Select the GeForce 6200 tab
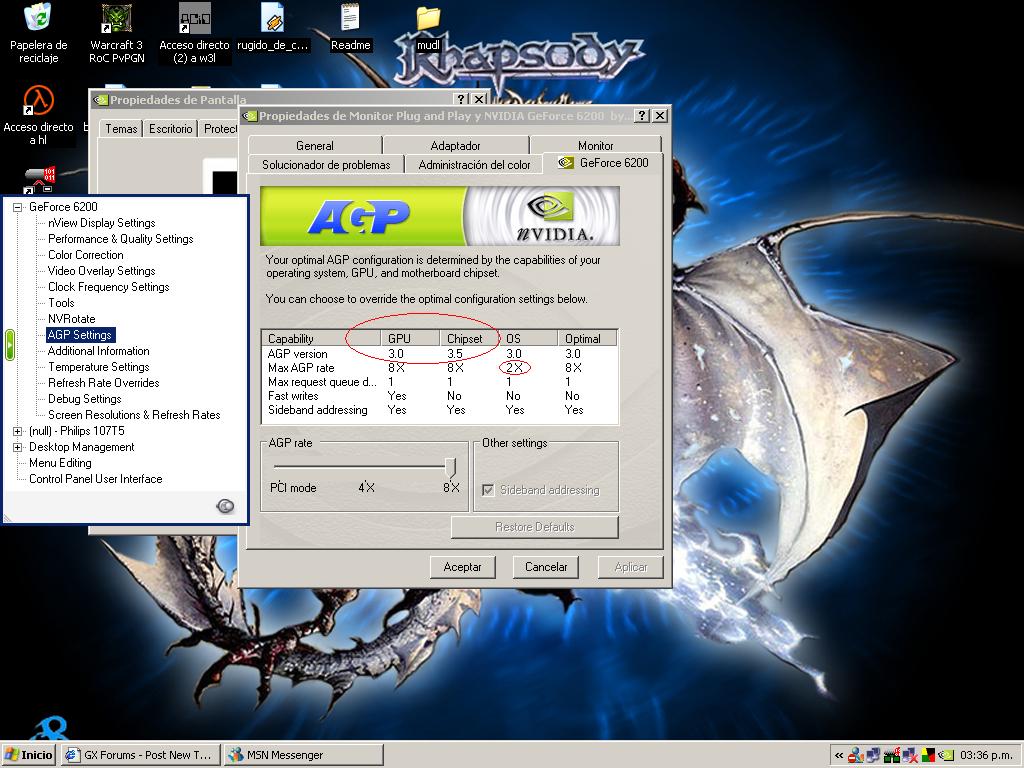1024x768 pixels. [x=603, y=163]
